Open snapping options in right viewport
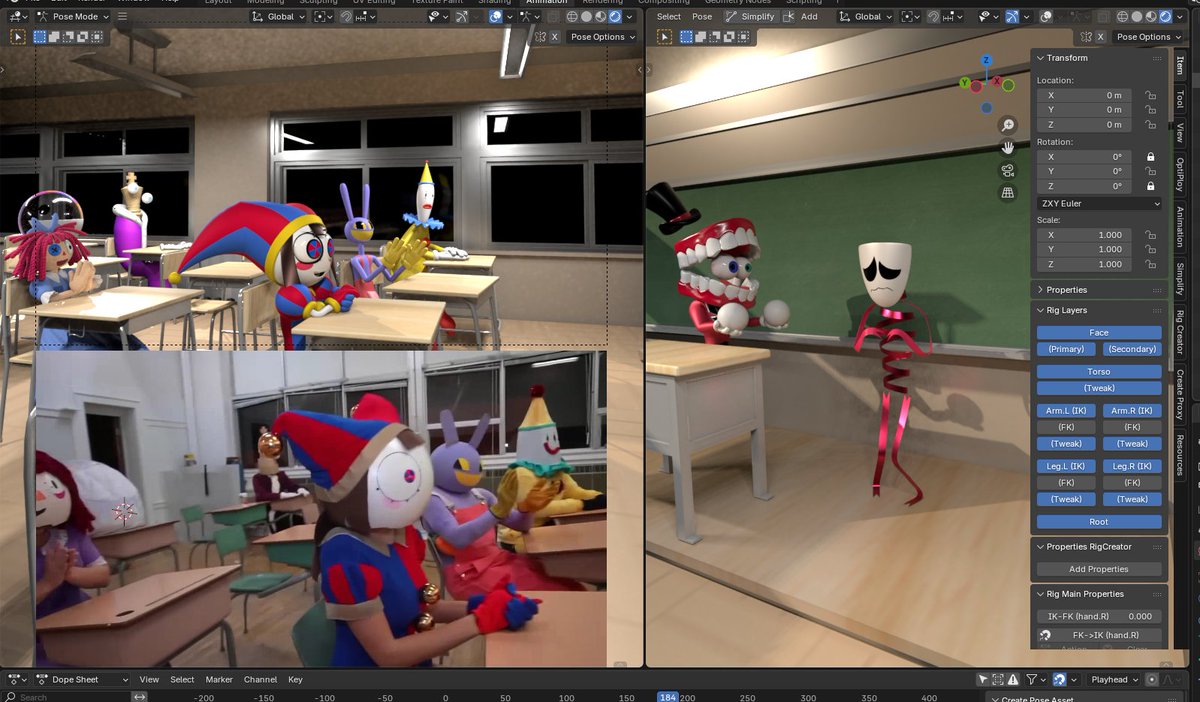 pos(951,16)
